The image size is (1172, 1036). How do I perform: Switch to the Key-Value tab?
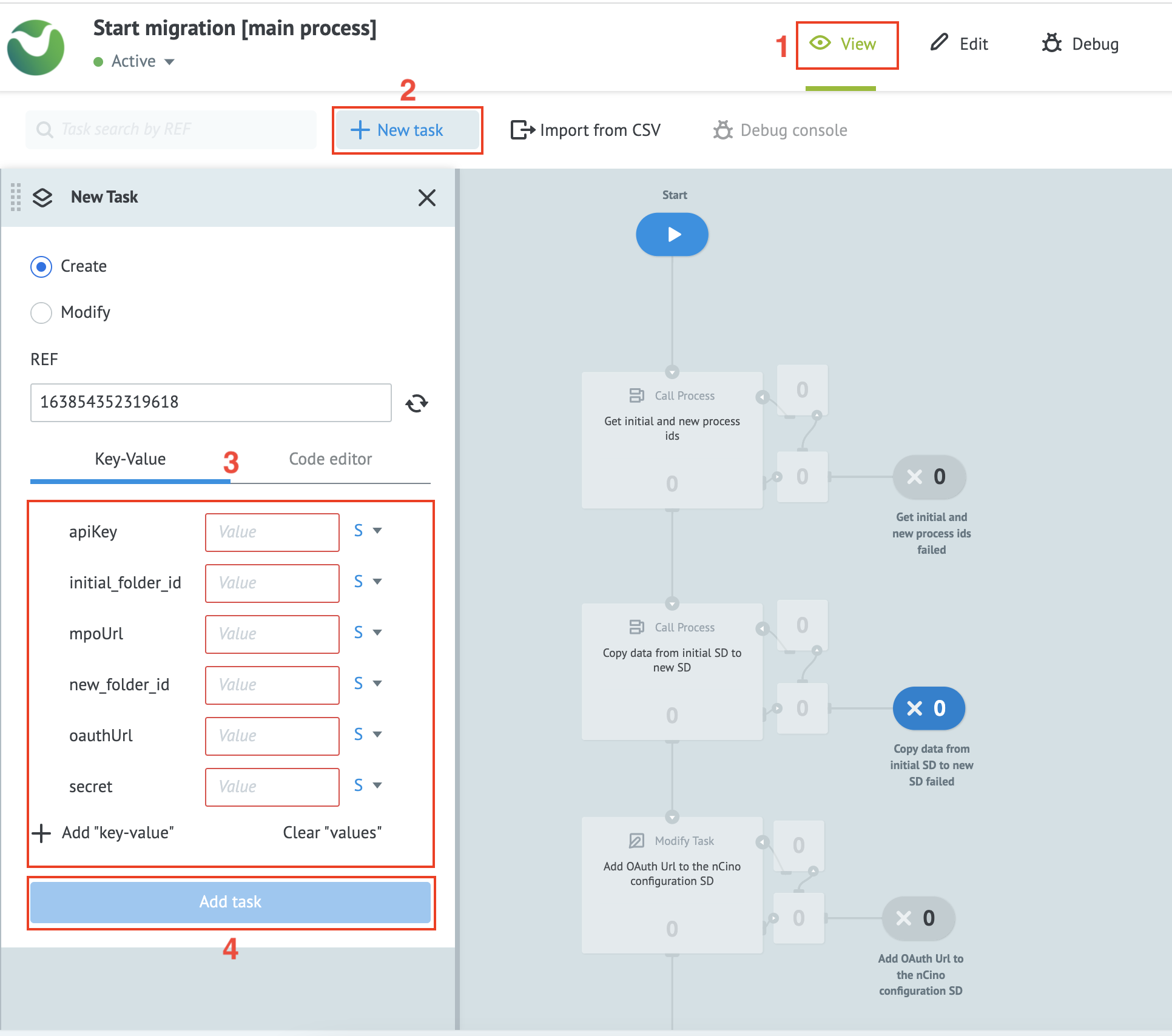[x=130, y=459]
